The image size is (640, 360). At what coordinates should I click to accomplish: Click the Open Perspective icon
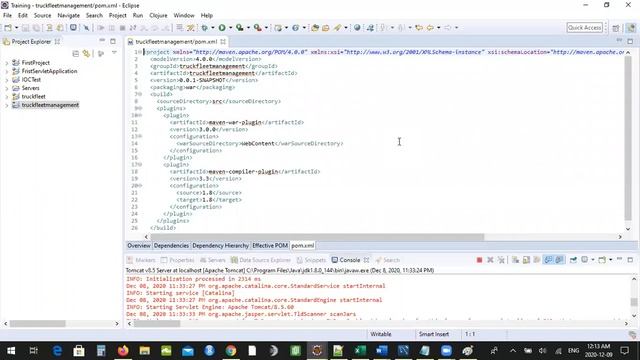point(616,28)
